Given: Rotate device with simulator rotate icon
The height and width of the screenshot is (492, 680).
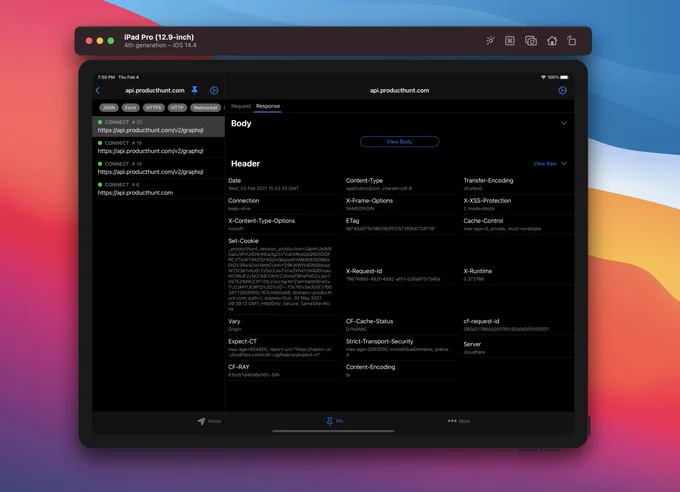Looking at the screenshot, I should 572,41.
